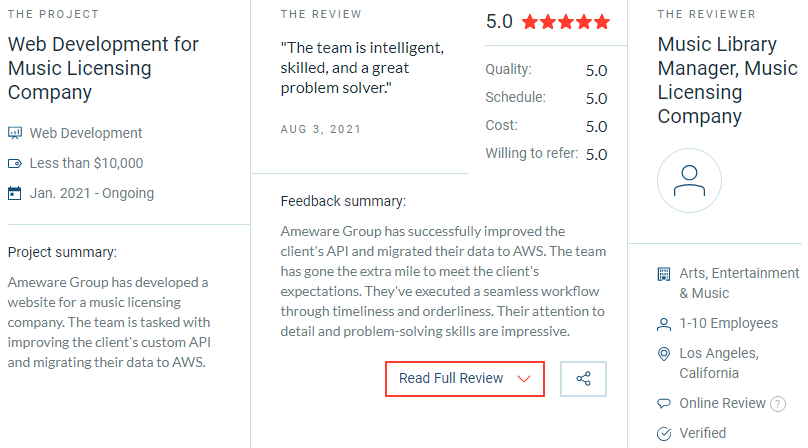Click the Web Development category text
Screen dimensions: 808x448
(86, 133)
